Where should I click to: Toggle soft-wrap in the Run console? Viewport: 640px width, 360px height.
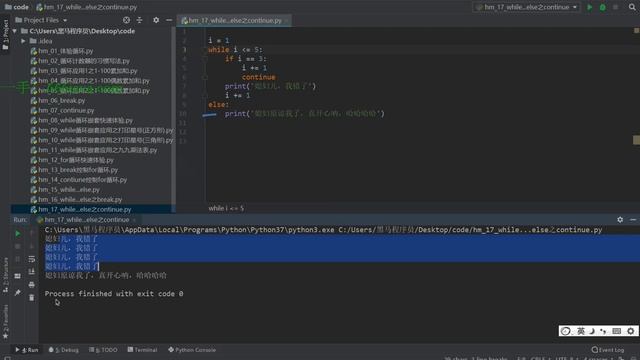[x=31, y=259]
